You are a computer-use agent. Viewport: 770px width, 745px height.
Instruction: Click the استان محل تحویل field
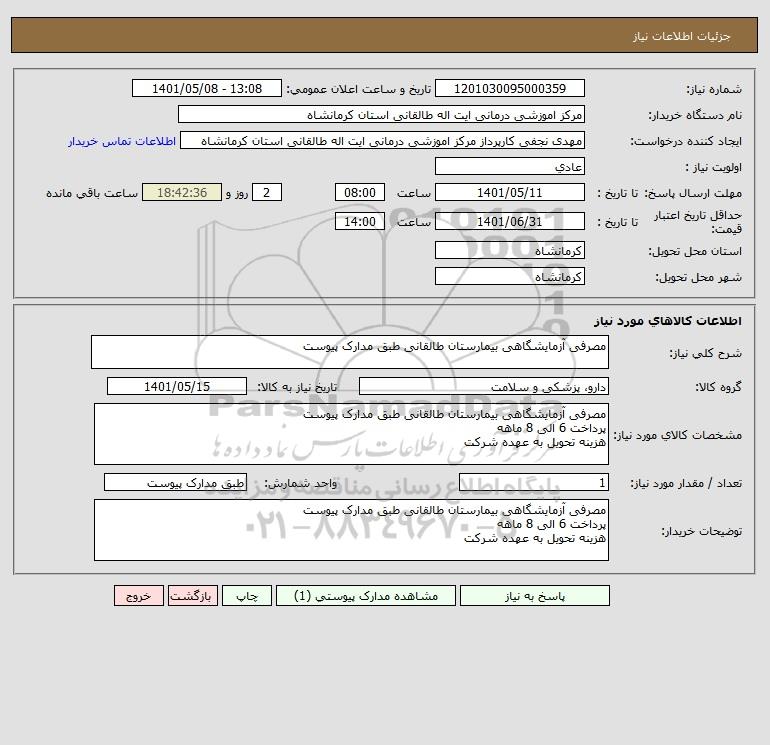pos(510,250)
